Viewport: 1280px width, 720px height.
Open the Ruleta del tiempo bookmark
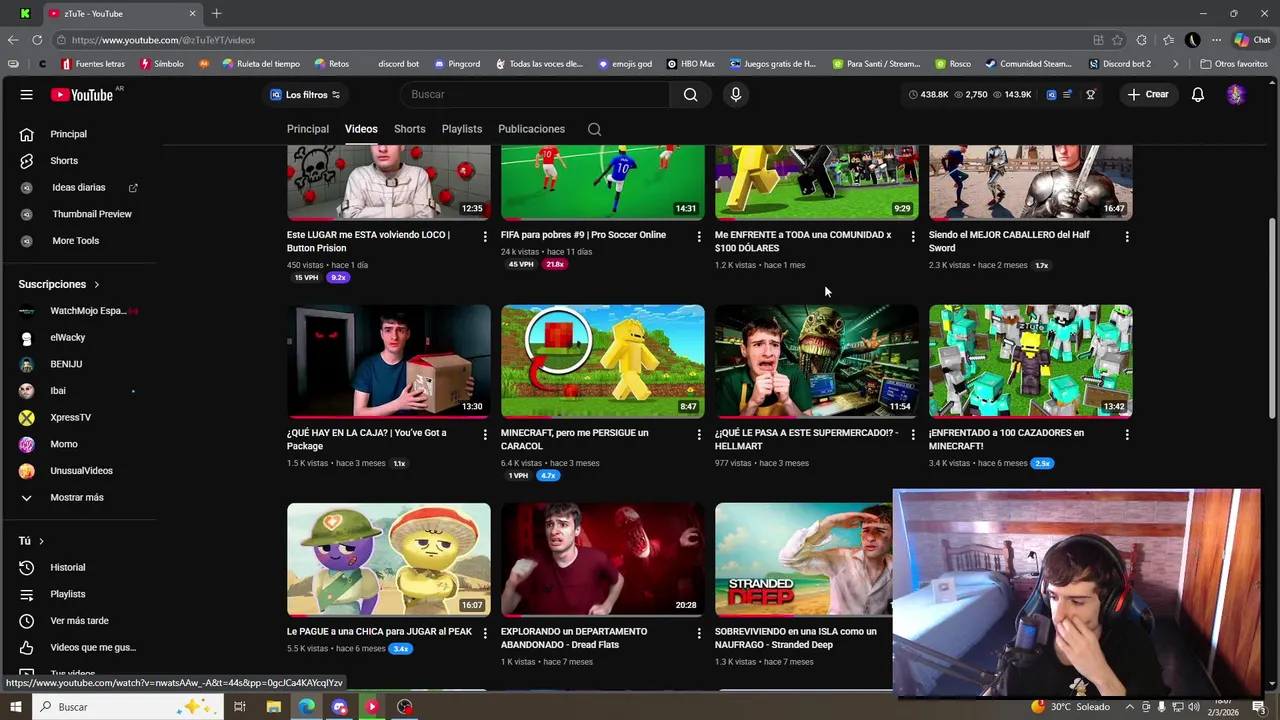pyautogui.click(x=261, y=64)
